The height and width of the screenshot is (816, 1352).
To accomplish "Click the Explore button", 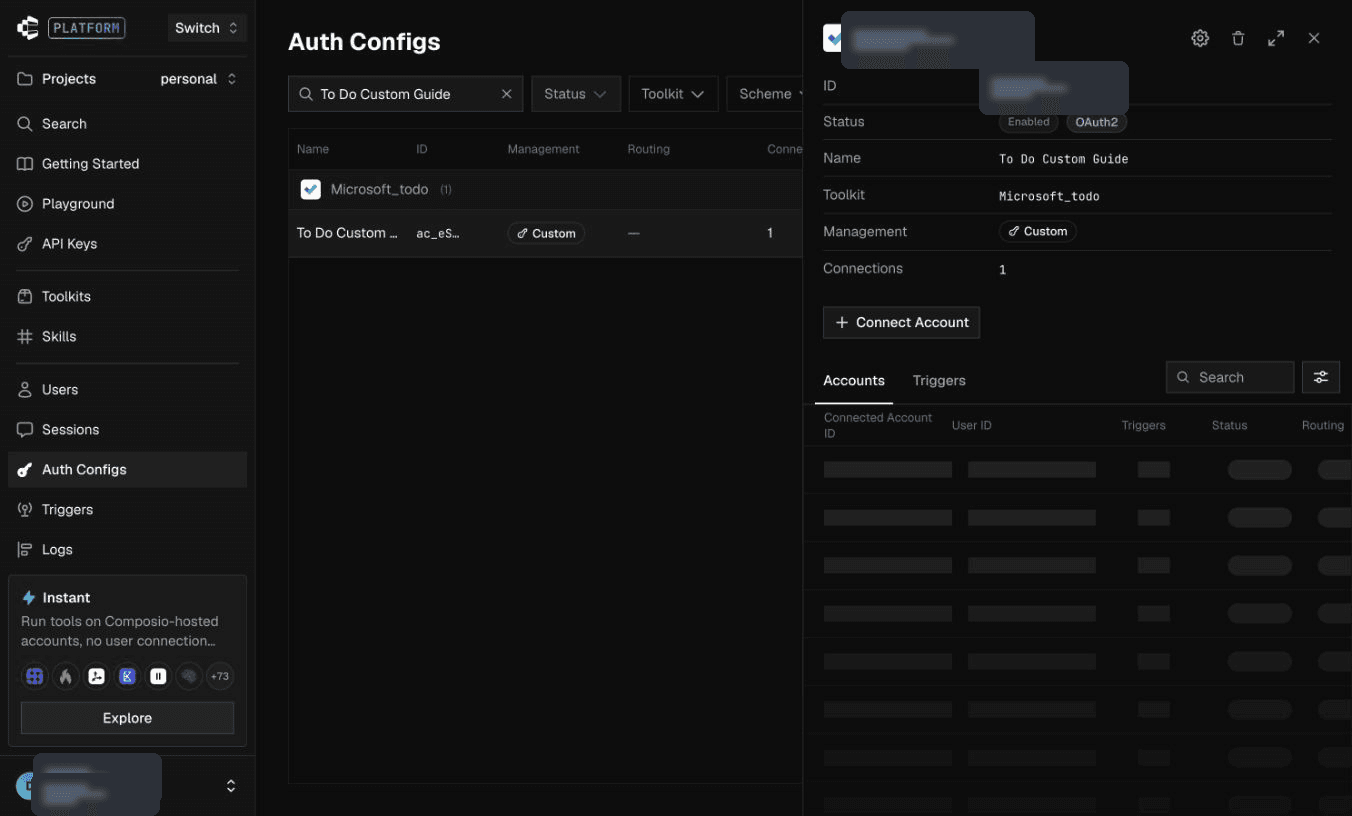I will [127, 718].
